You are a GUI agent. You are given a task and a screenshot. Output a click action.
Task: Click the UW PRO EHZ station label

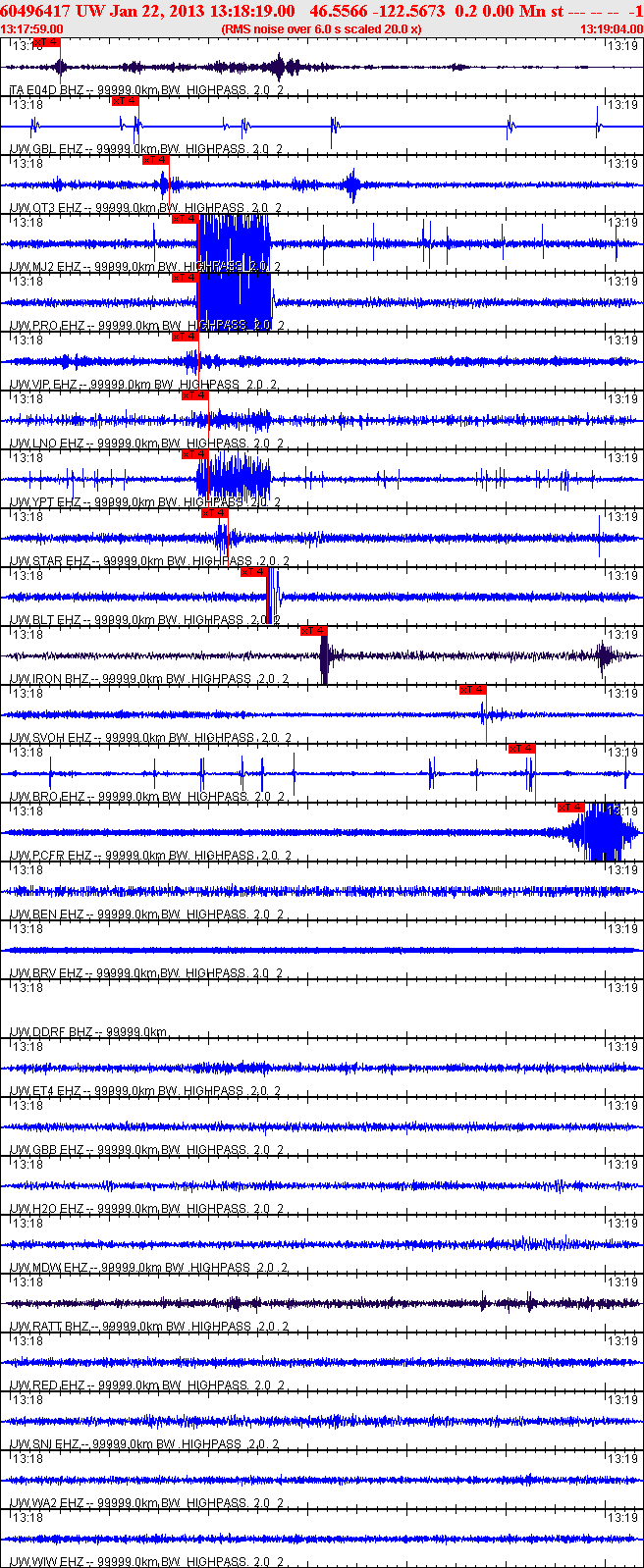147,326
